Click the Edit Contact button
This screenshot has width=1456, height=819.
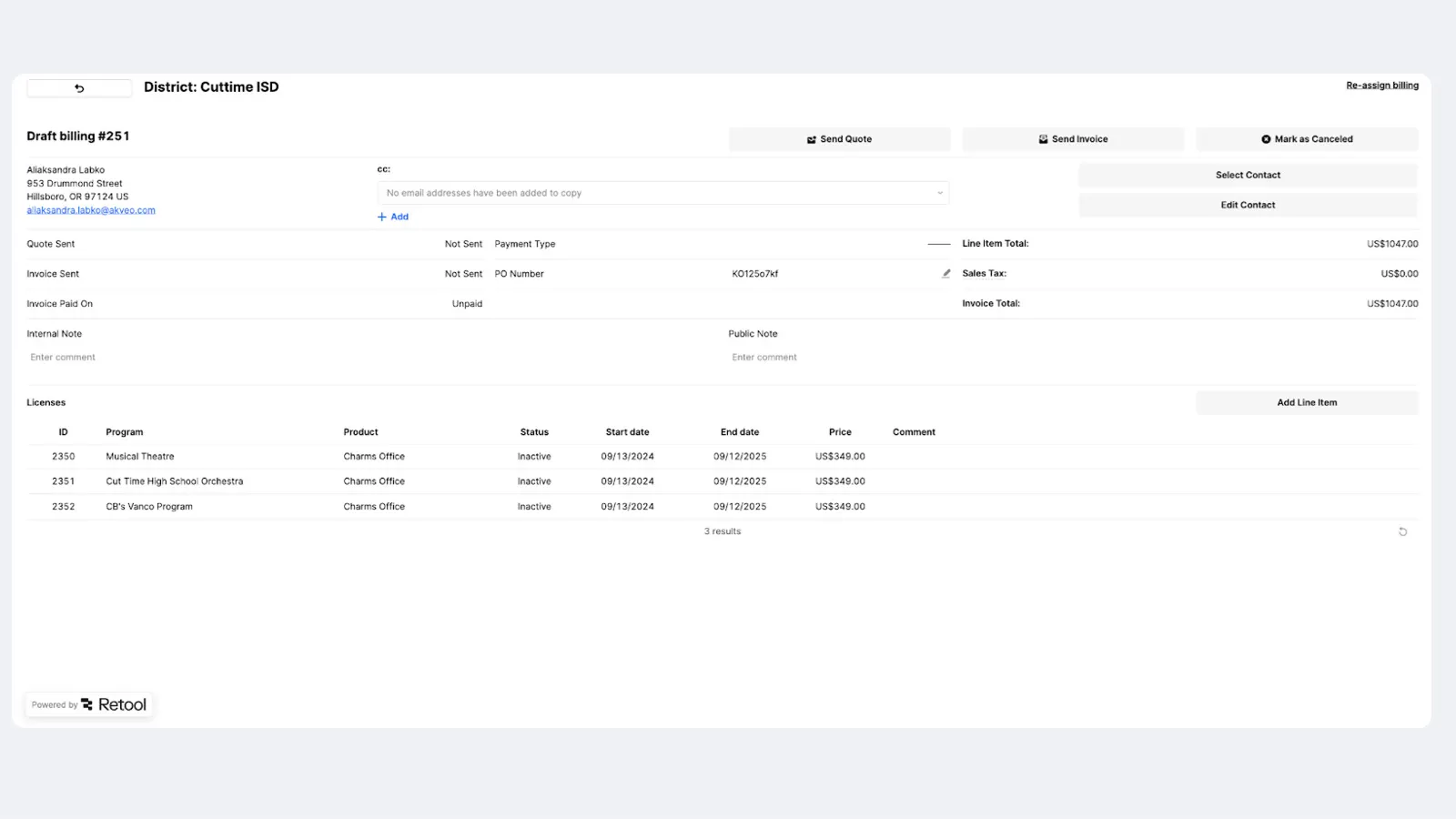coord(1248,205)
